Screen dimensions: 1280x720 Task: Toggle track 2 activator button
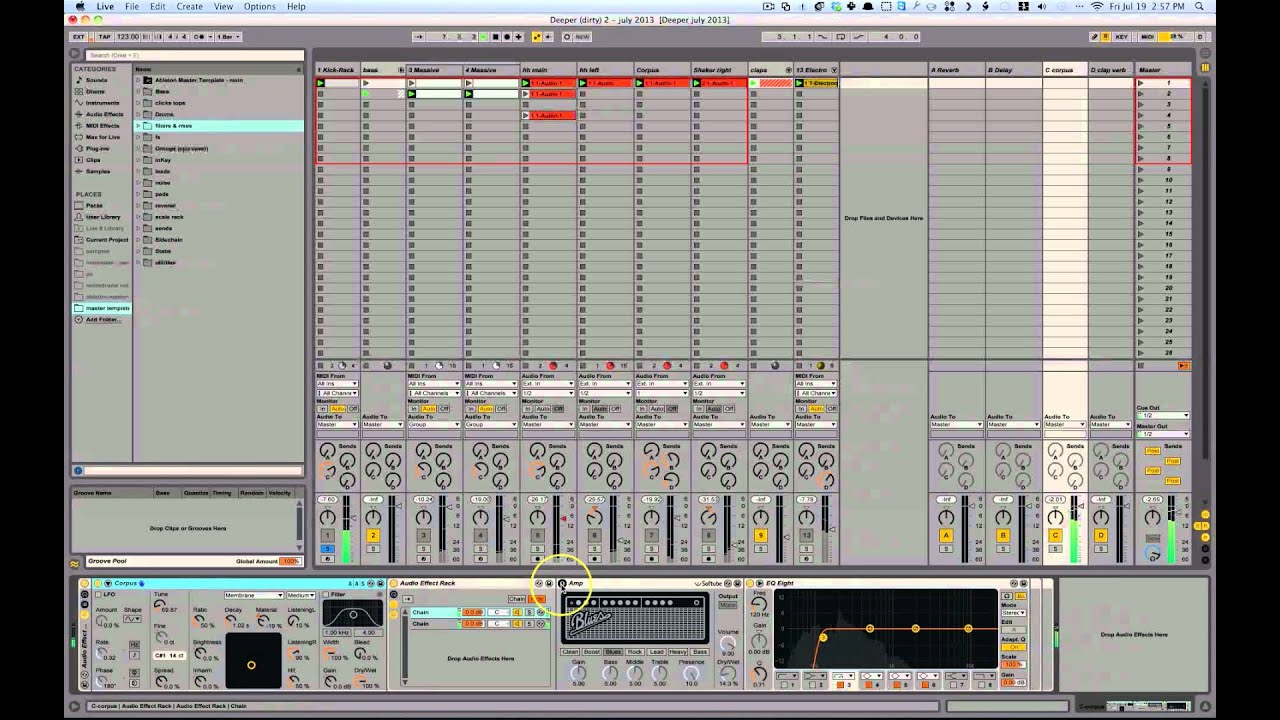pyautogui.click(x=373, y=536)
